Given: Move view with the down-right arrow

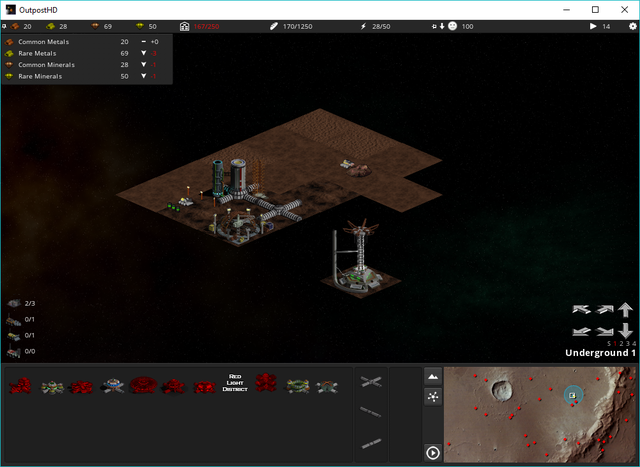Looking at the screenshot, I should (604, 331).
